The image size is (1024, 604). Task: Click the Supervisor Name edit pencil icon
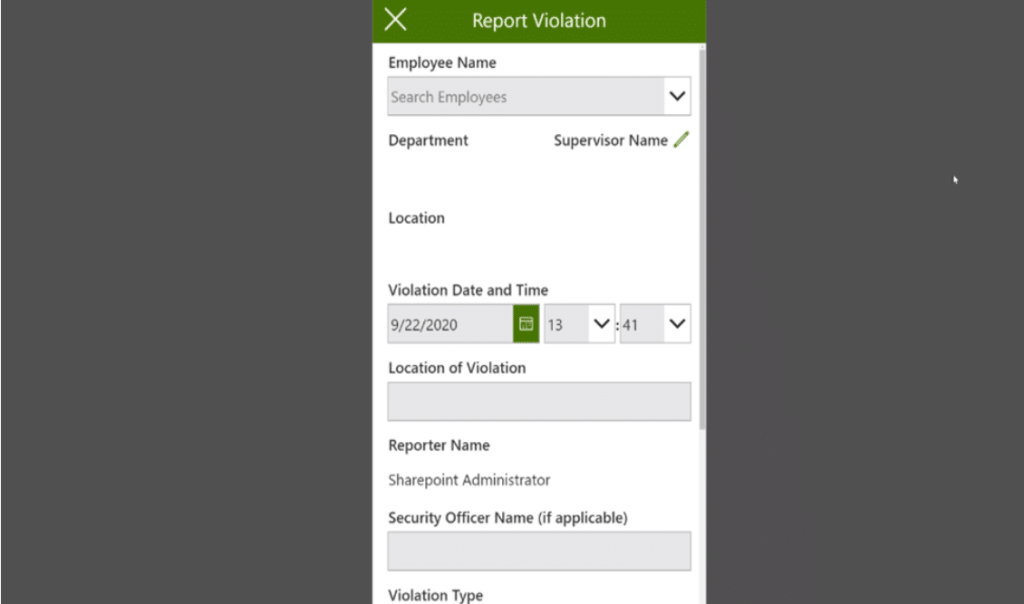point(681,140)
